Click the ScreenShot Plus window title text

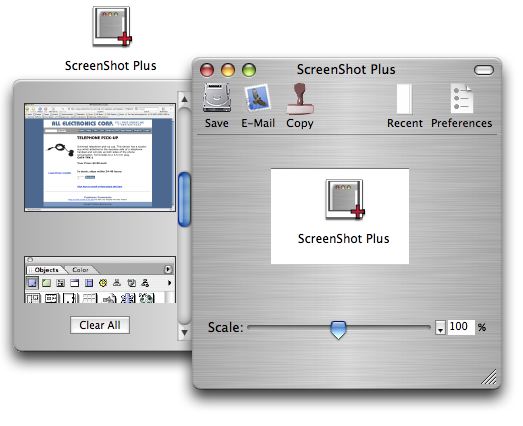[x=346, y=70]
